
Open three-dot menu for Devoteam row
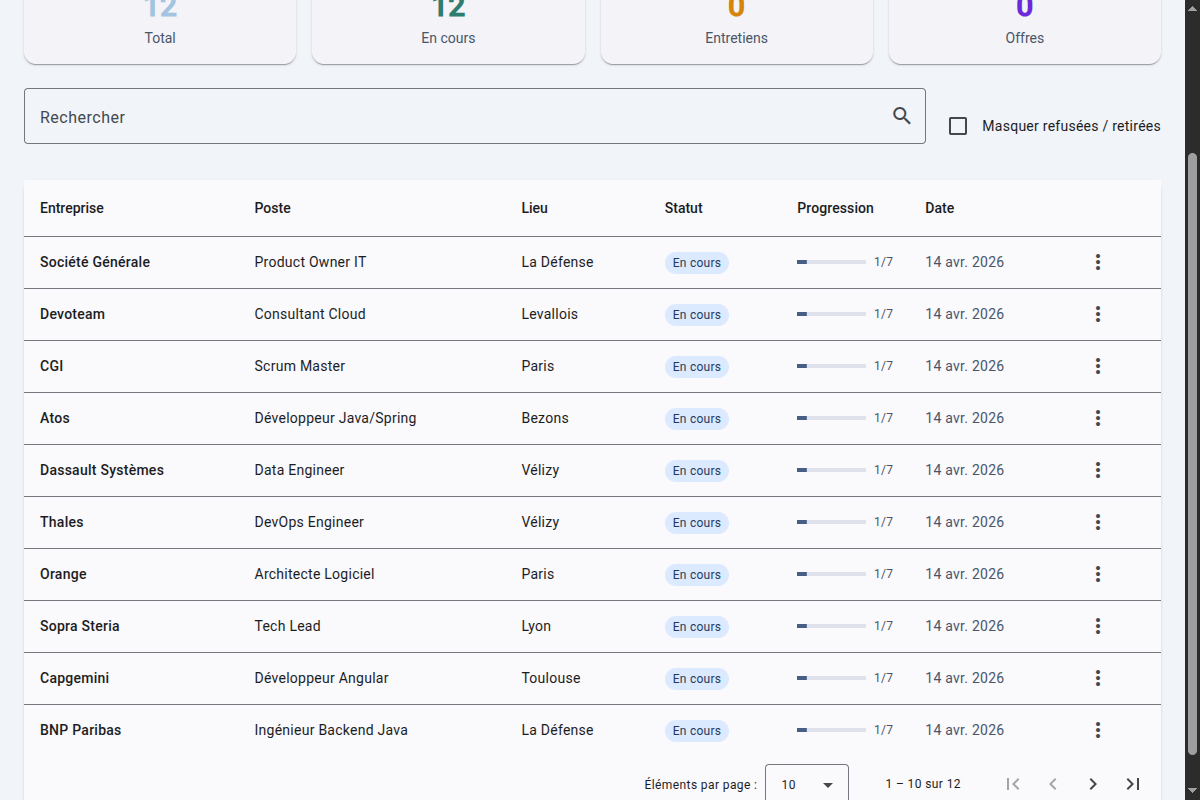[x=1097, y=314]
